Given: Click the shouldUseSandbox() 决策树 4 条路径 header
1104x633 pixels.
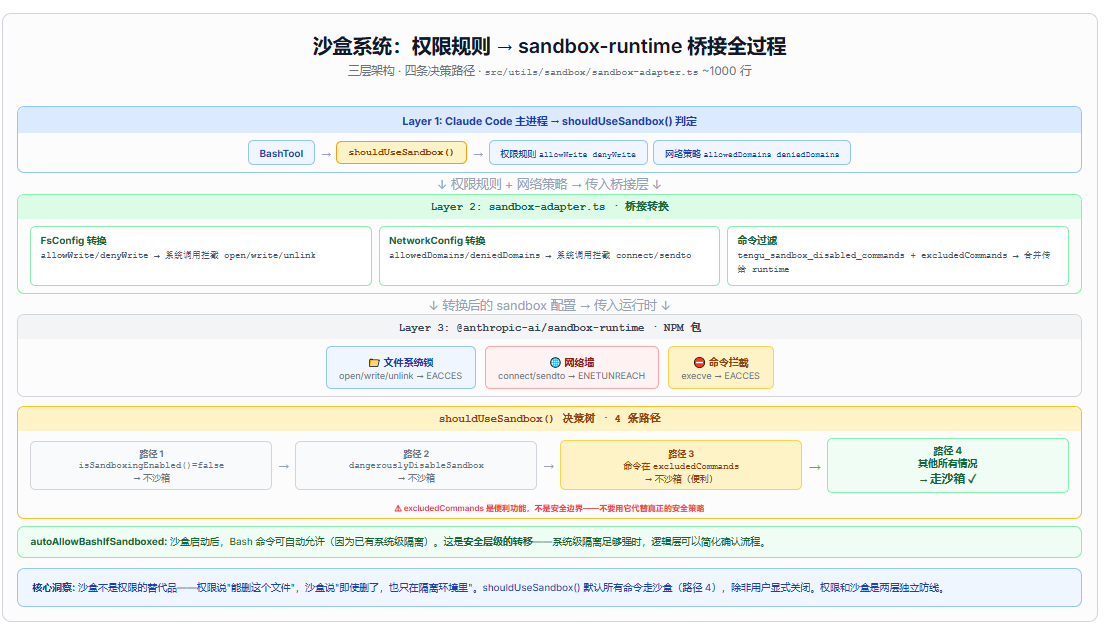Looking at the screenshot, I should click(549, 418).
